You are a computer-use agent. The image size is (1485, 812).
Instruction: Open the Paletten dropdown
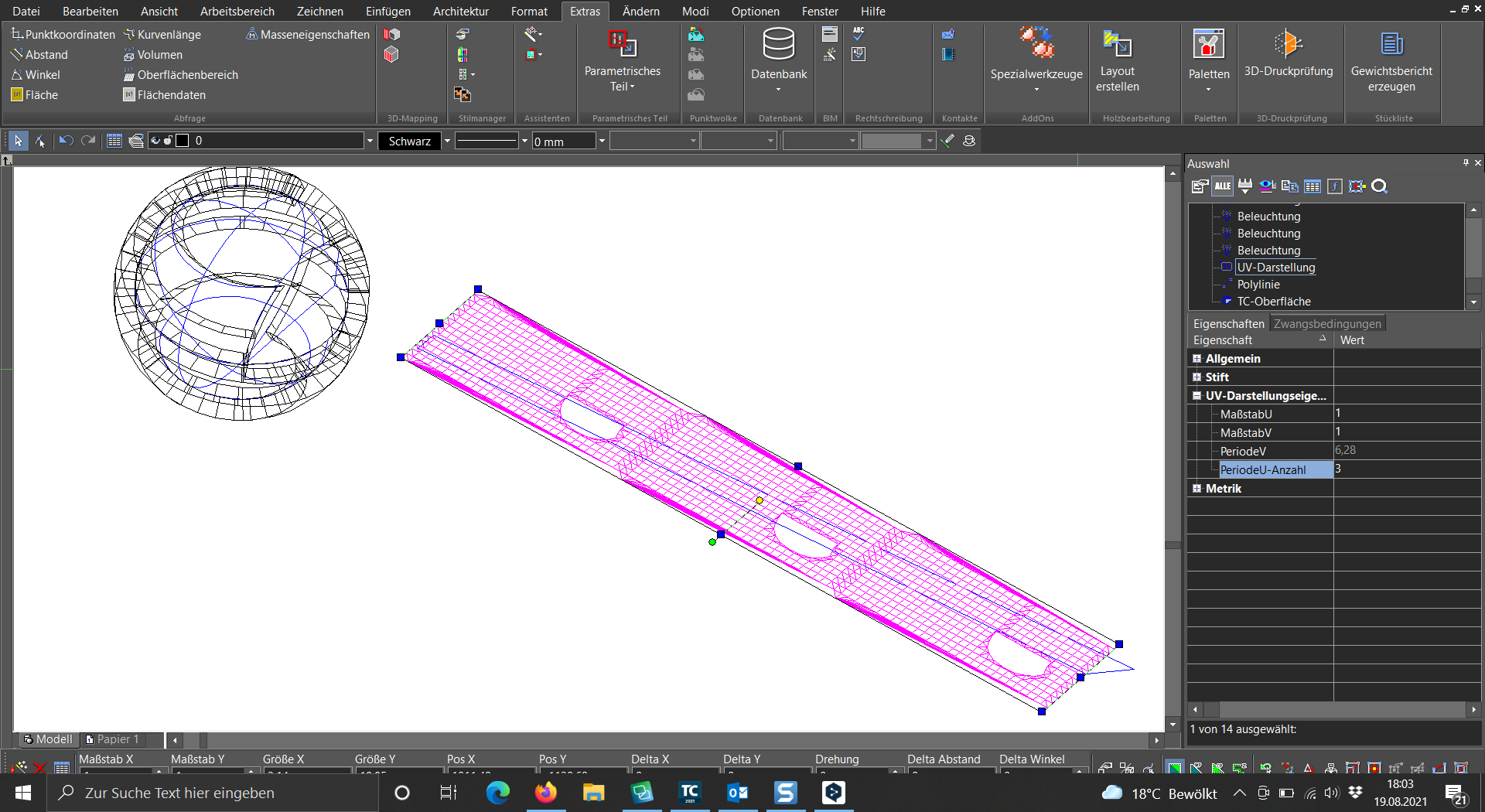[x=1209, y=89]
